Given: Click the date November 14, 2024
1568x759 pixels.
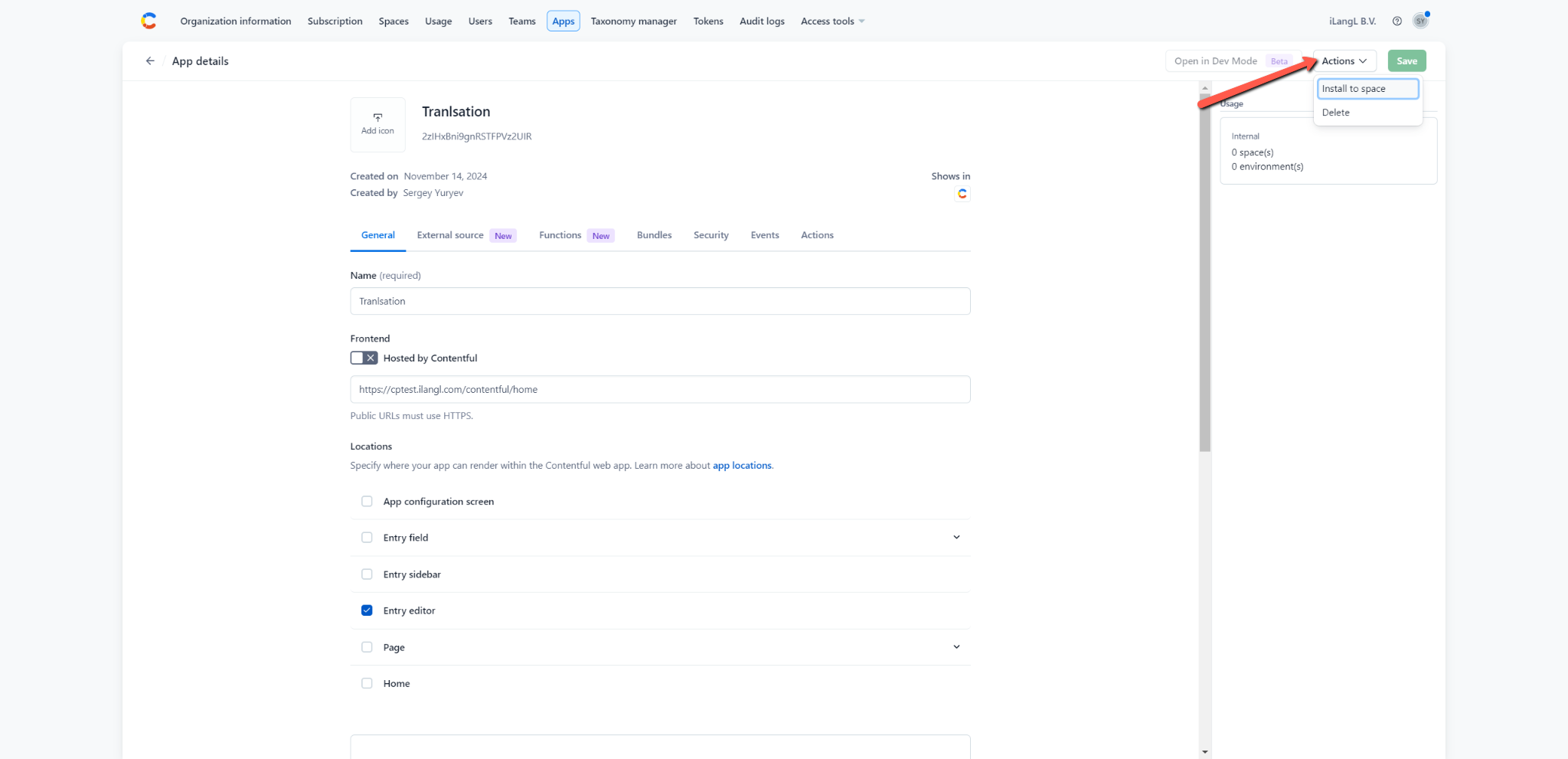Looking at the screenshot, I should 445,176.
